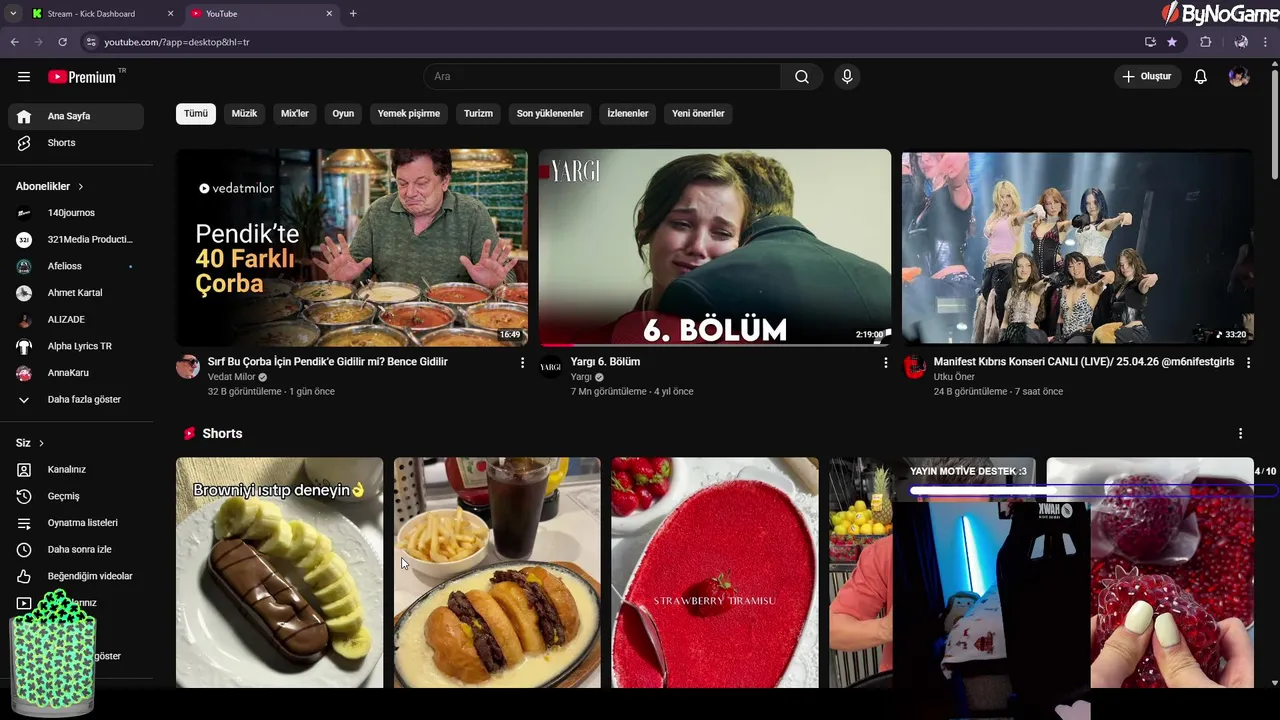Expand the Siz section chevron
The height and width of the screenshot is (720, 1280).
pyautogui.click(x=41, y=443)
